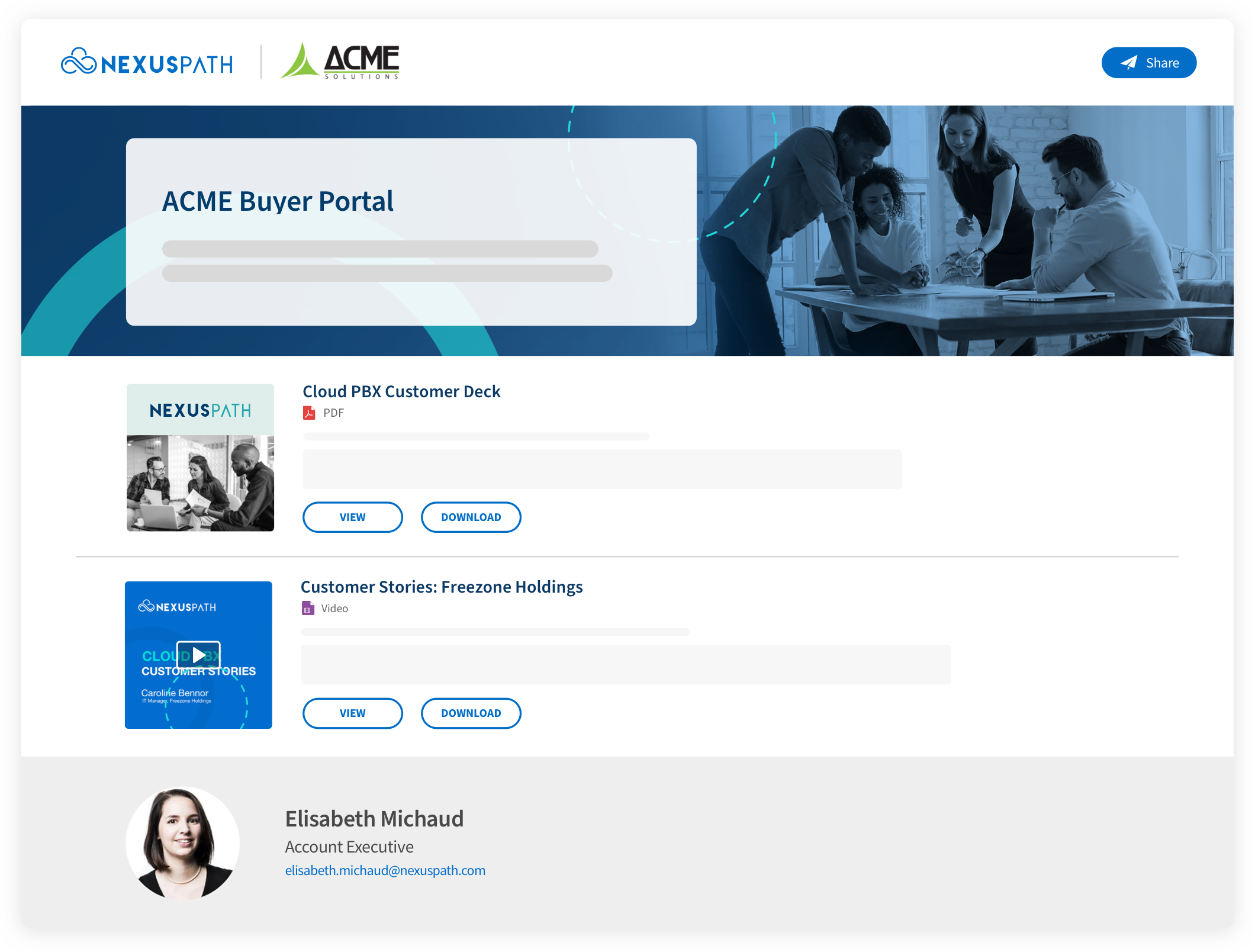The image size is (1255, 952).
Task: View the Cloud PBX Customer Deck
Action: click(353, 517)
